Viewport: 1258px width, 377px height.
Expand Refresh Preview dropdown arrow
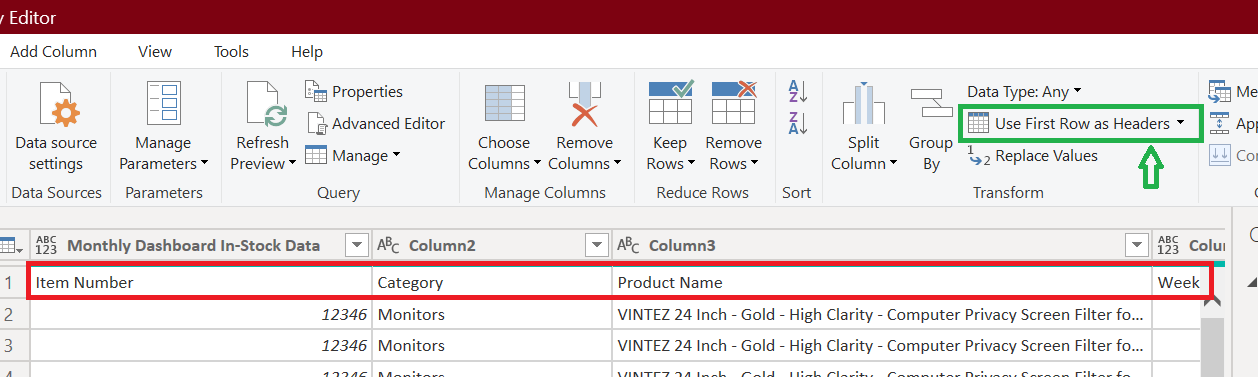coord(293,164)
